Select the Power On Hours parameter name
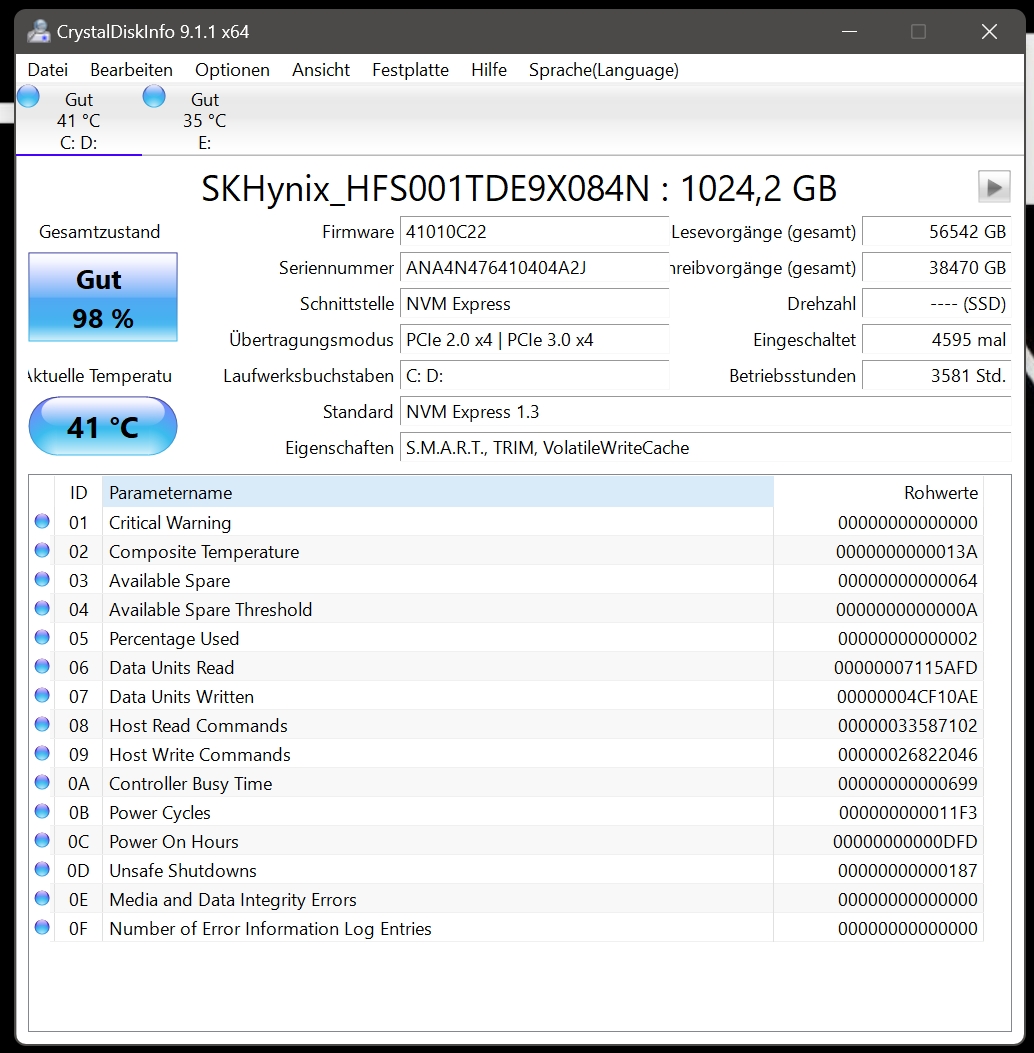Viewport: 1034px width, 1053px height. click(x=174, y=841)
